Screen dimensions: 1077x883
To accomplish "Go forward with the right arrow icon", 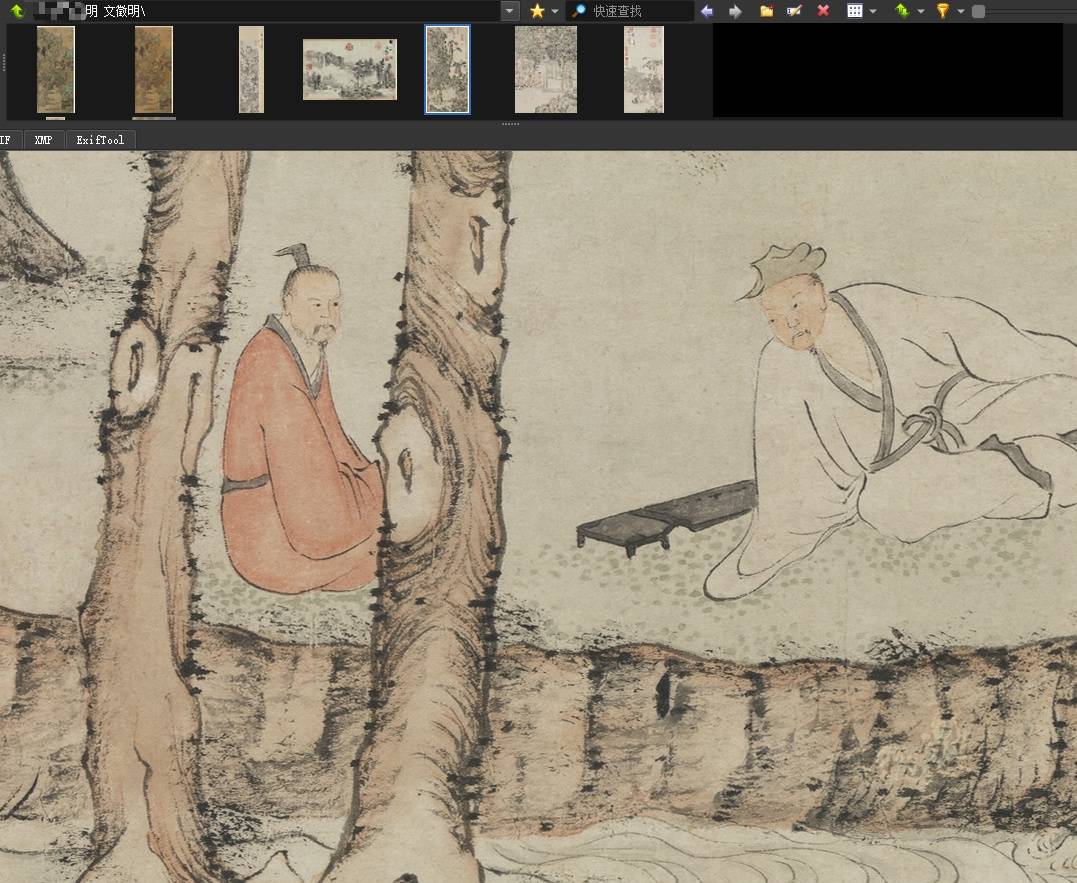I will click(x=735, y=11).
